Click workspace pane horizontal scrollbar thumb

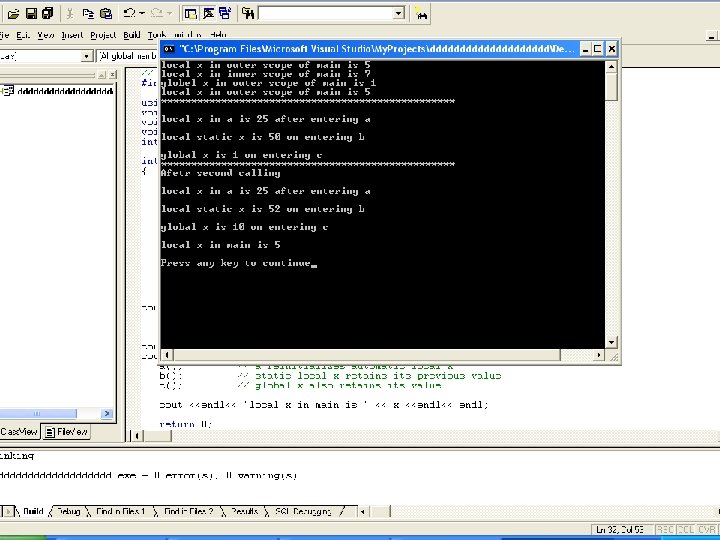click(x=38, y=414)
